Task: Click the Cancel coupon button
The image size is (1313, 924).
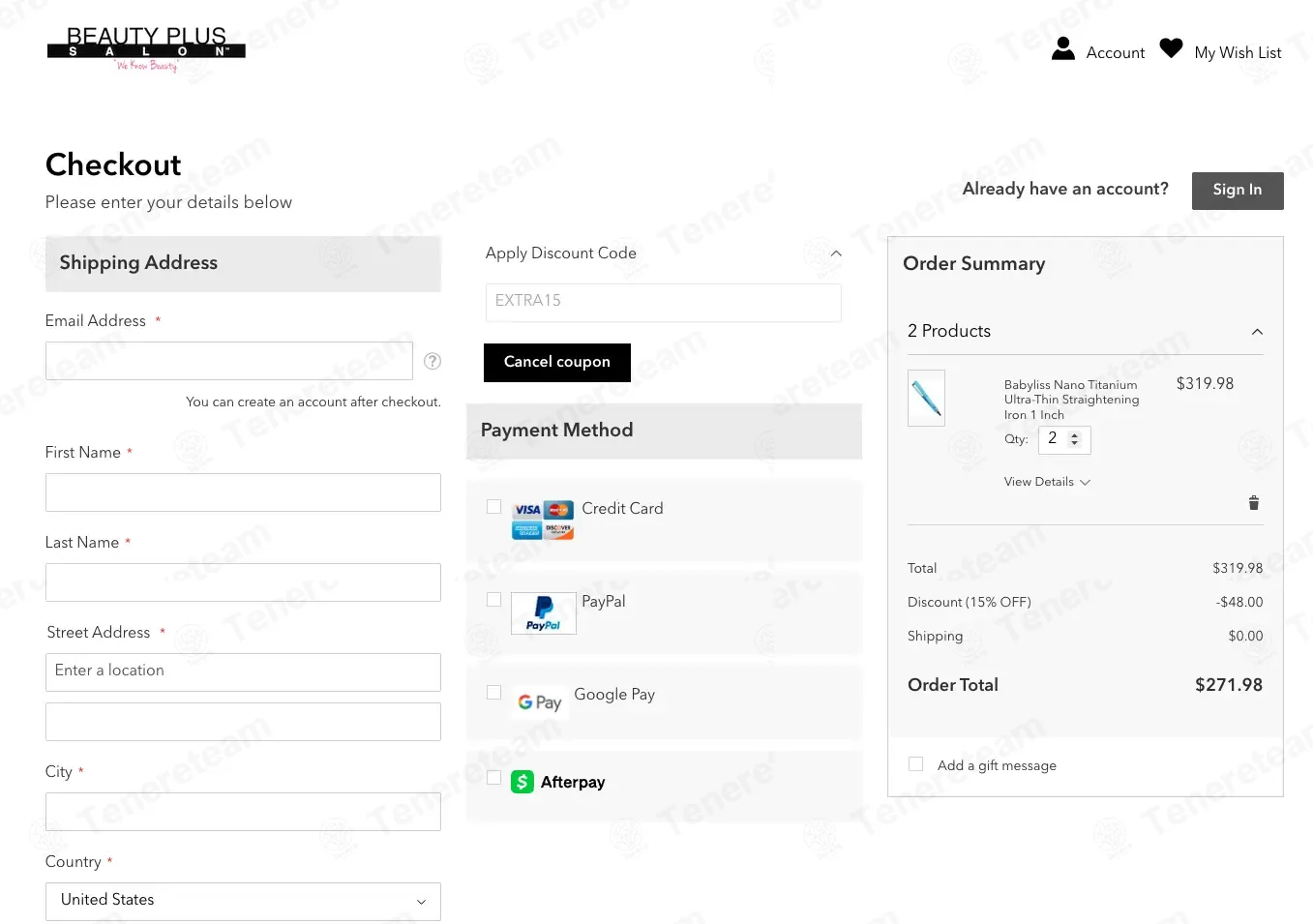Action: click(x=557, y=363)
